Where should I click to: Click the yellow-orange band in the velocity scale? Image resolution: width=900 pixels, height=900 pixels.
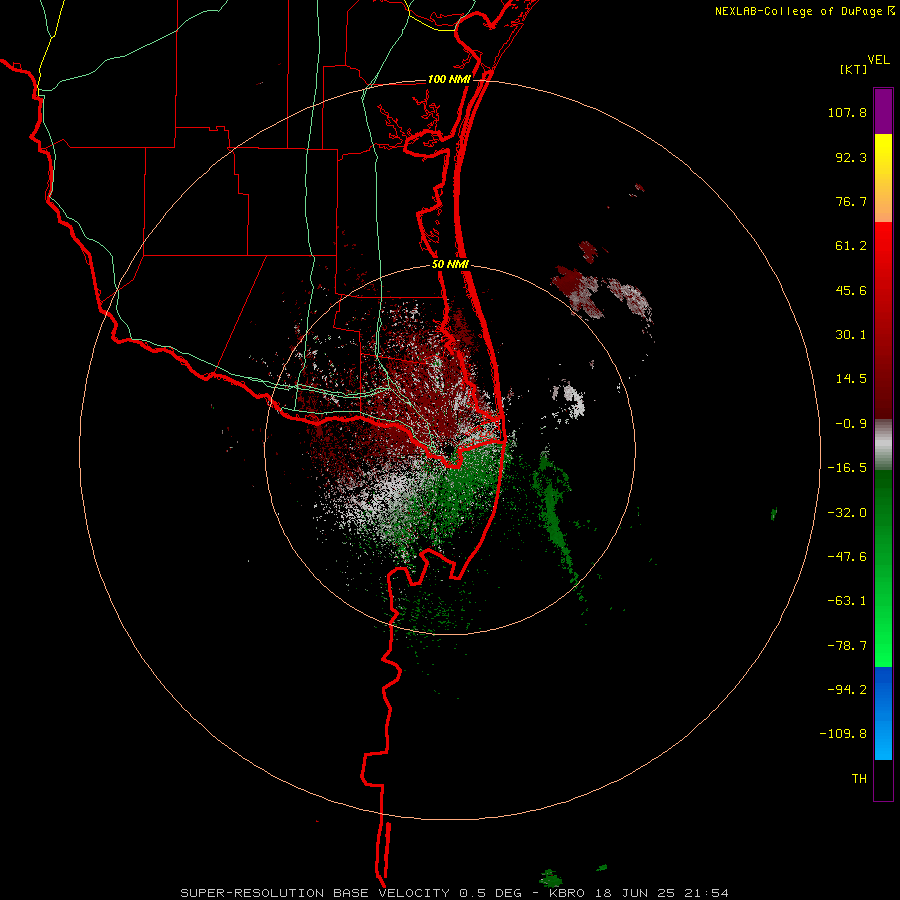[x=883, y=178]
